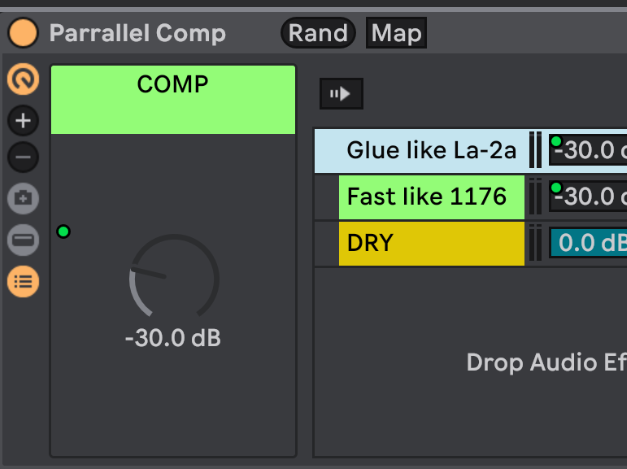Viewport: 627px width, 469px height.
Task: Click the Parrallel Comp title bar
Action: (137, 33)
